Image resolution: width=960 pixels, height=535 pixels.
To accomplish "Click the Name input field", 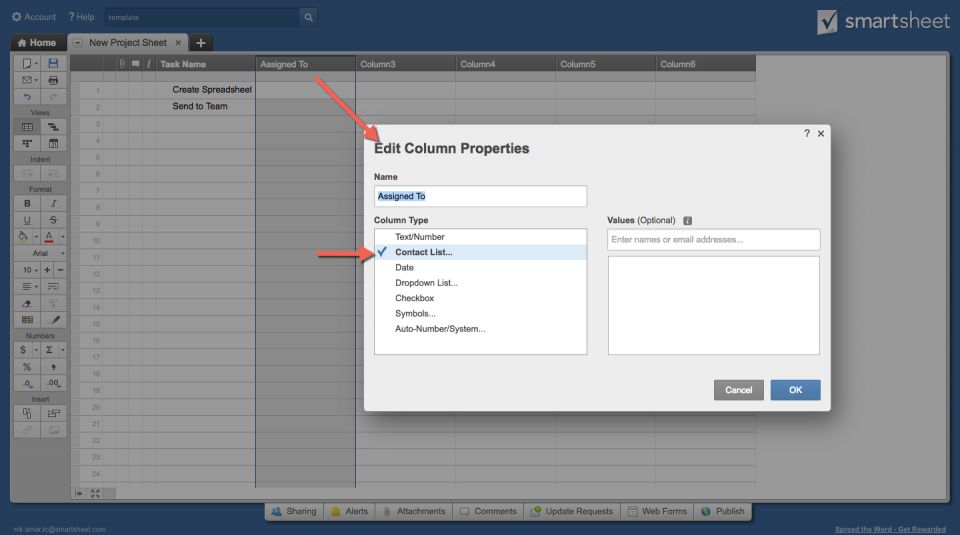I will coord(480,196).
